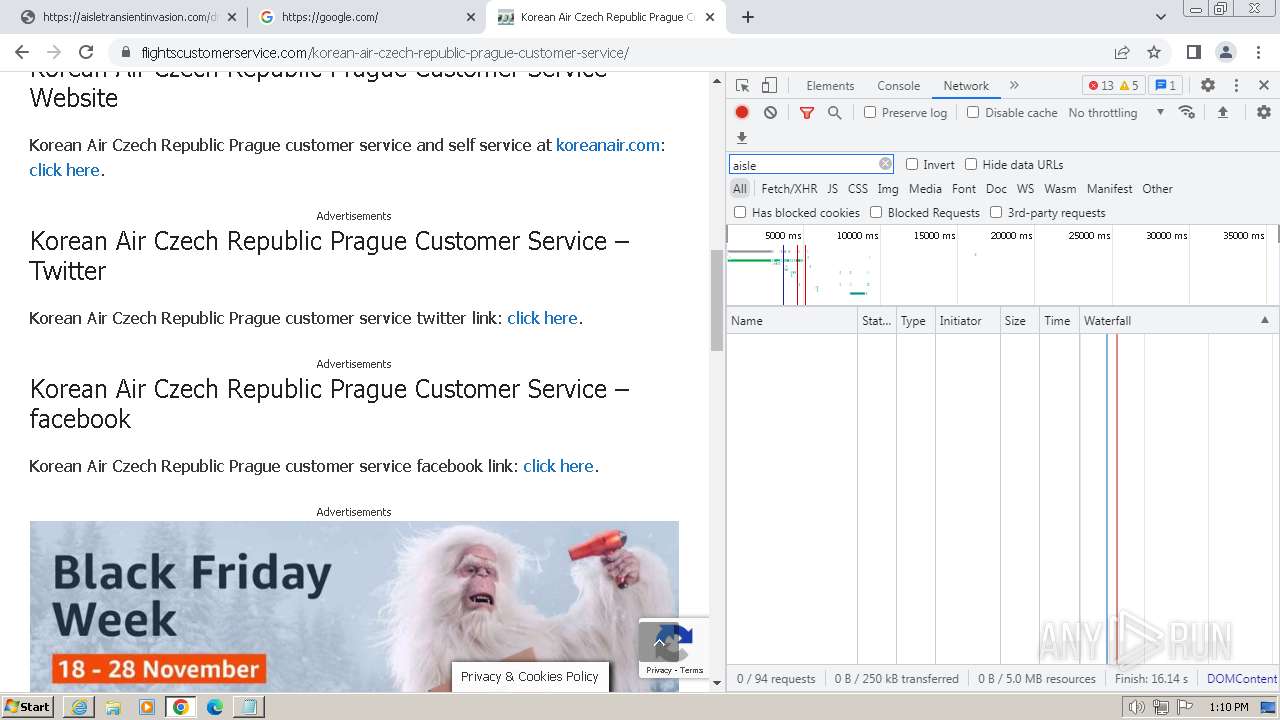The width and height of the screenshot is (1280, 720).
Task: Follow the facebook link 'click here'
Action: pyautogui.click(x=558, y=466)
